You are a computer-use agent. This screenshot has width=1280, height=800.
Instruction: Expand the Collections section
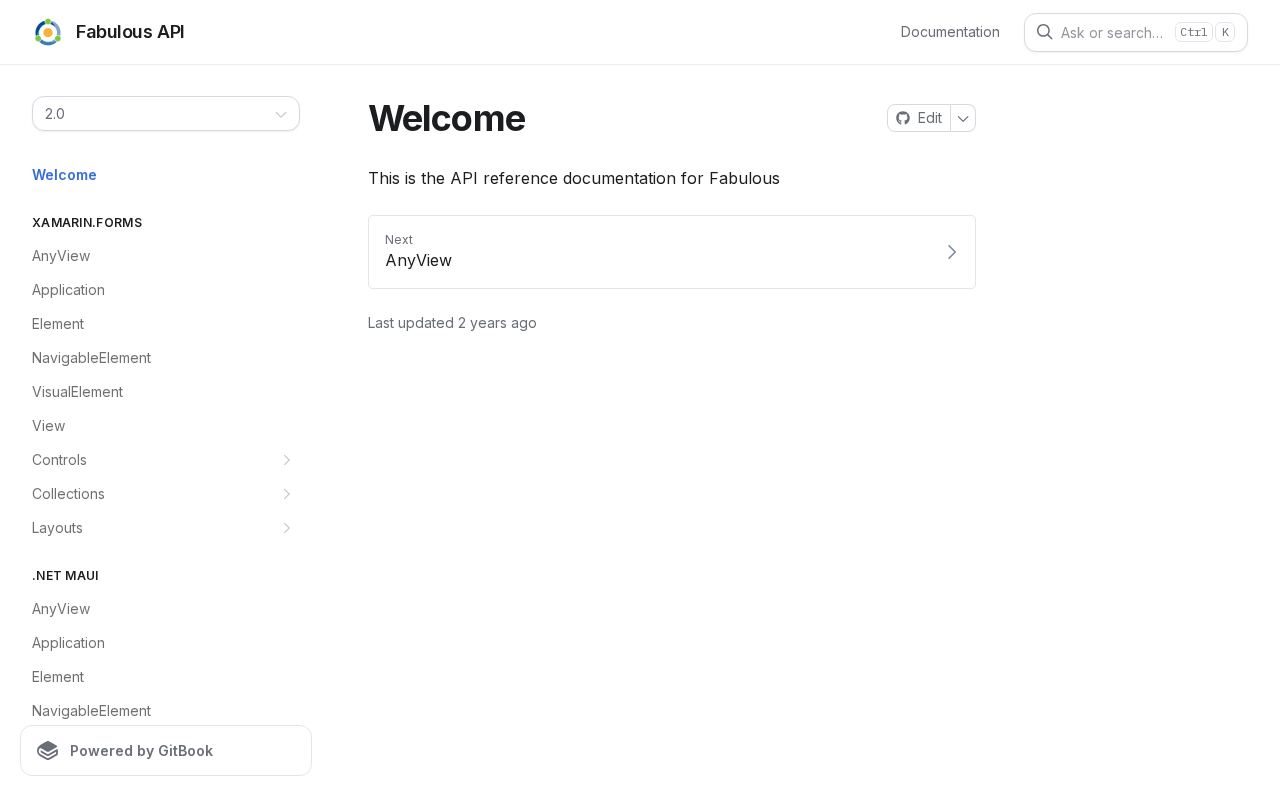[x=286, y=494]
